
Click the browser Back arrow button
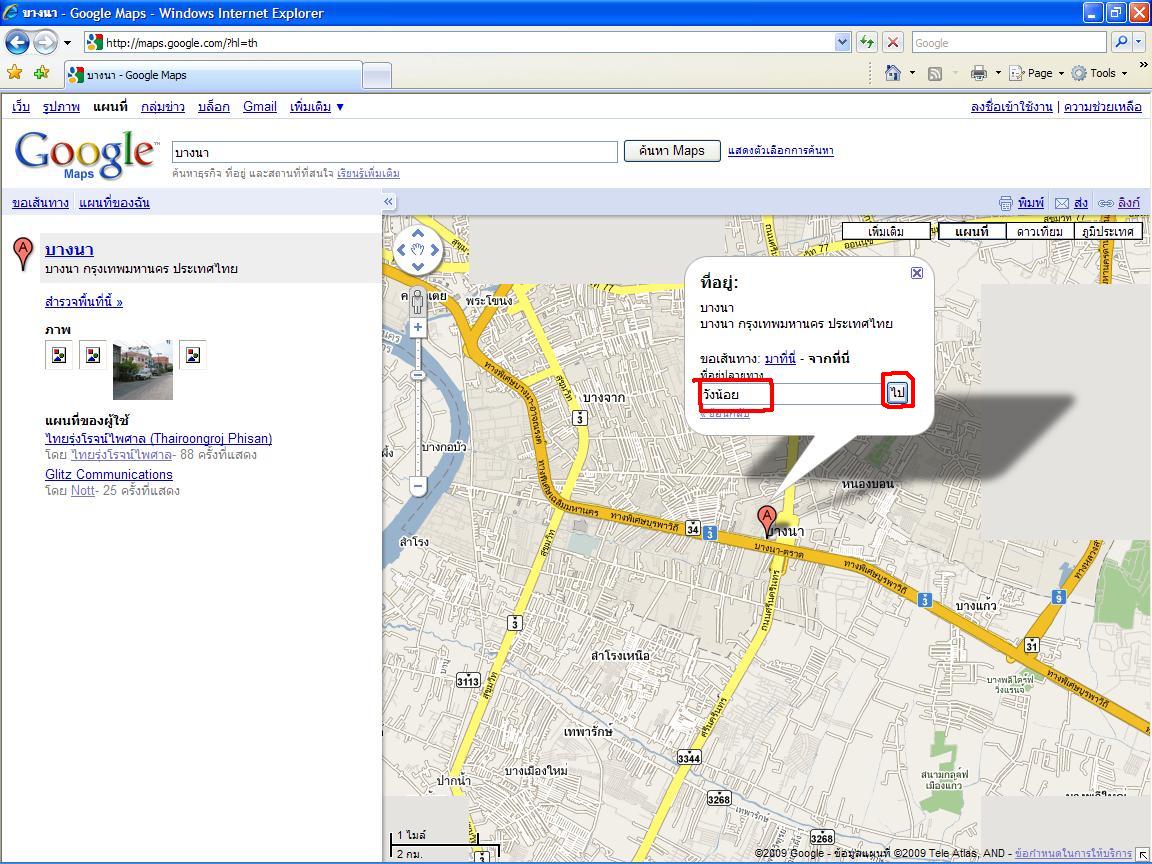(x=18, y=43)
